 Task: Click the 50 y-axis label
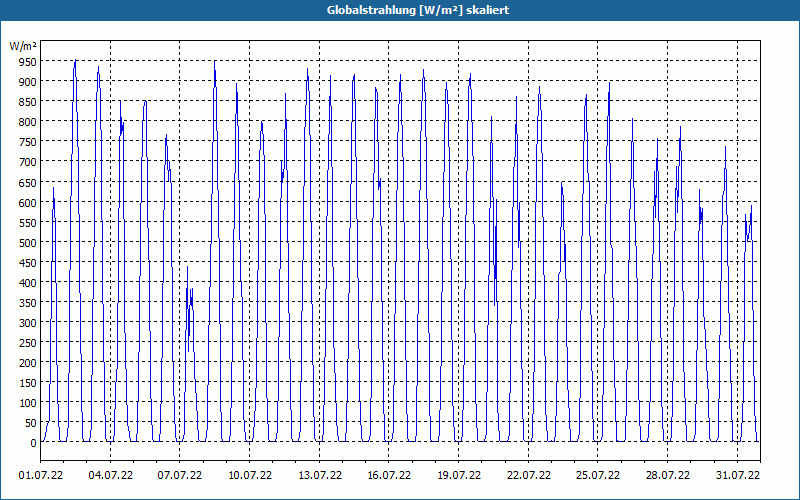click(x=30, y=423)
